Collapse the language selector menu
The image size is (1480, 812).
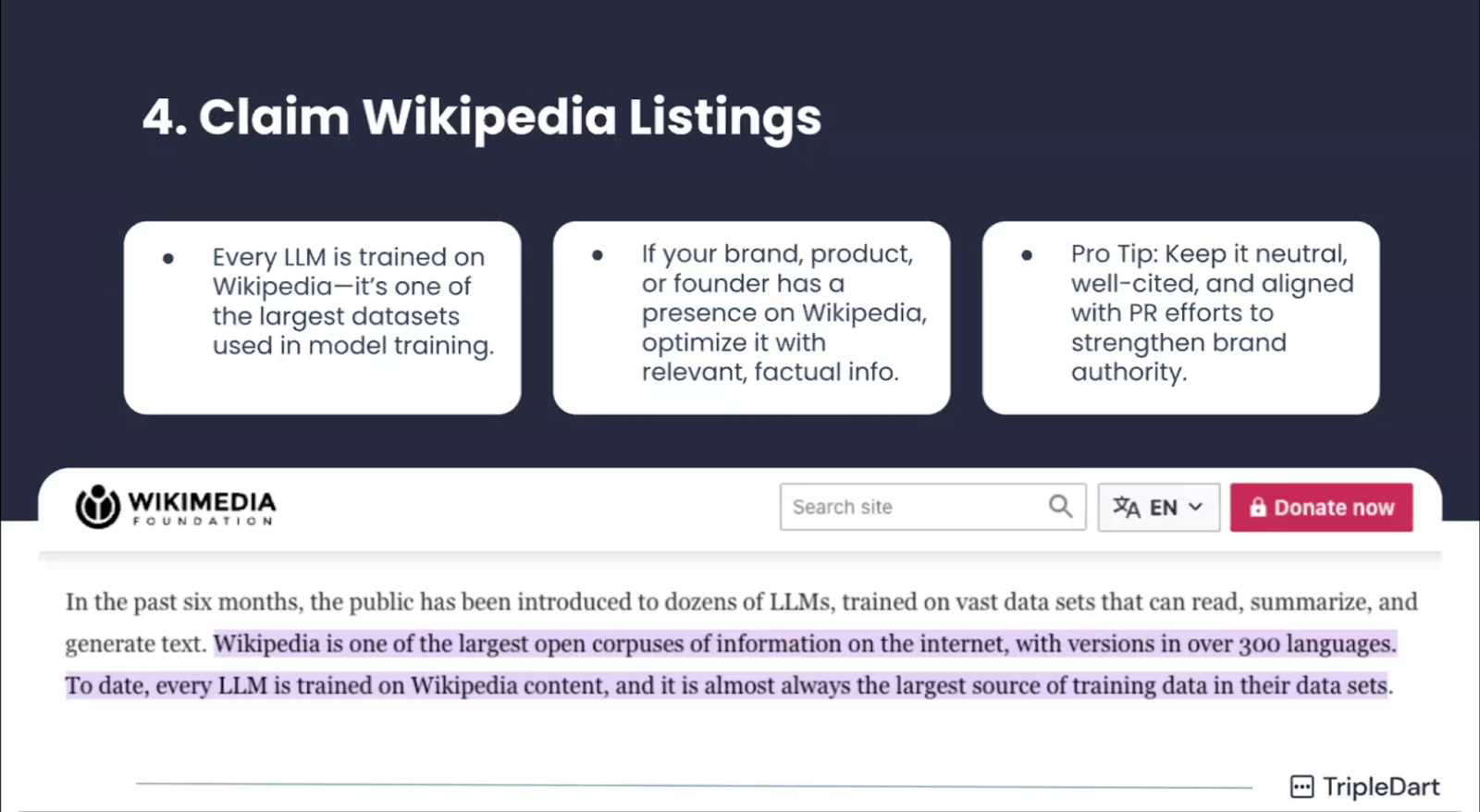tap(1157, 507)
